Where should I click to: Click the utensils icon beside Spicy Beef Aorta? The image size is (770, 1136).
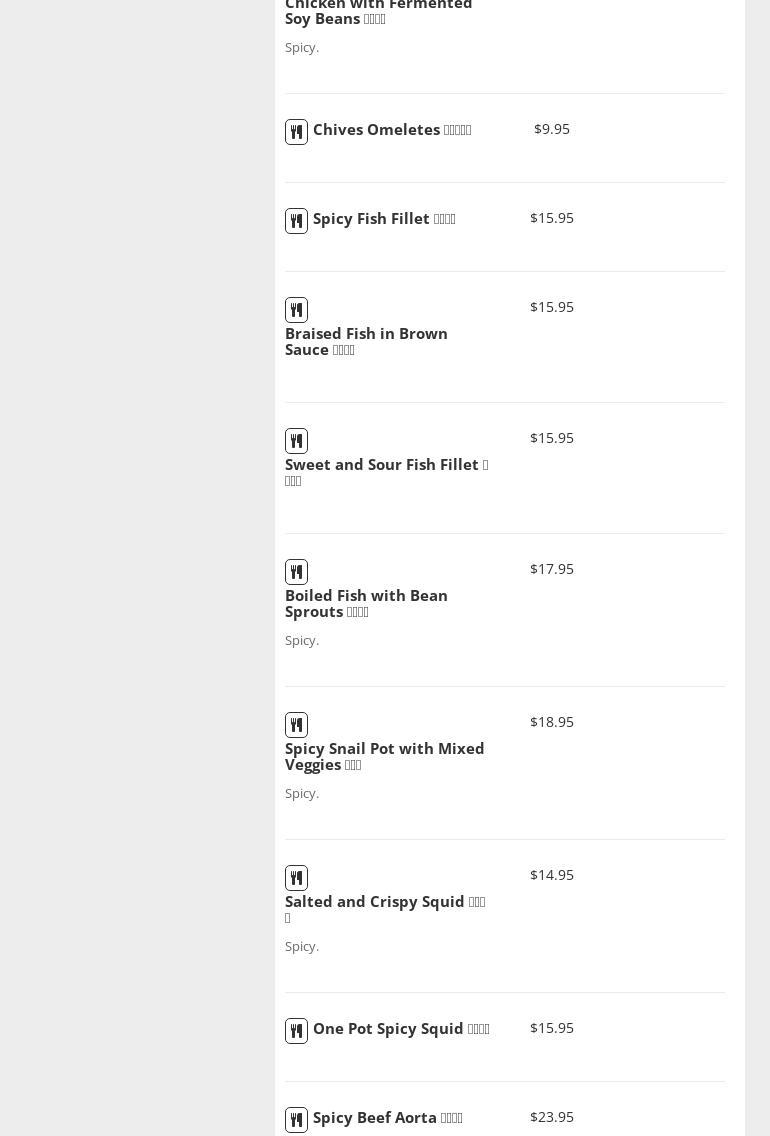coord(296,1120)
